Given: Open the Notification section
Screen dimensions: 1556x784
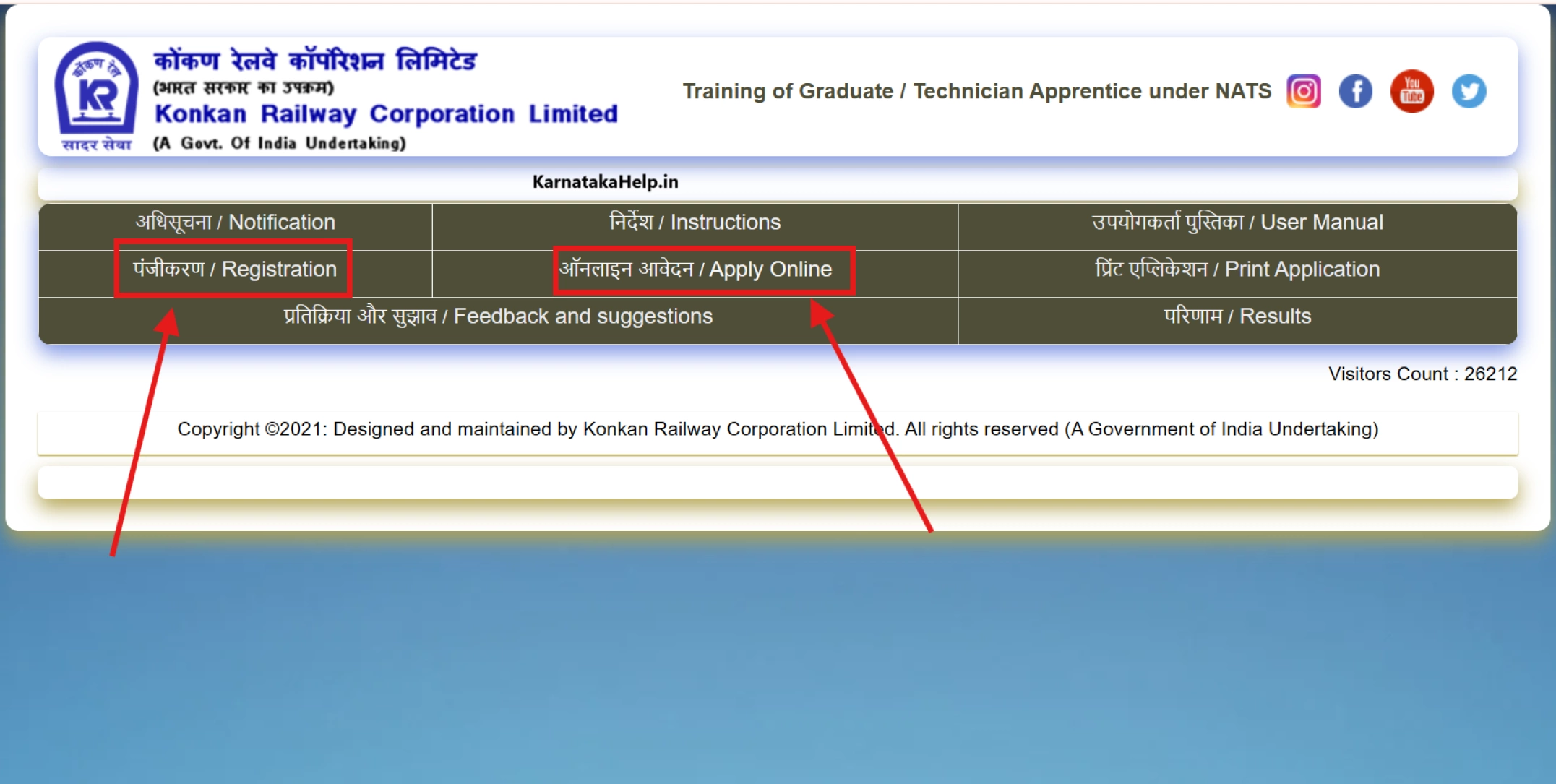Looking at the screenshot, I should coord(235,222).
